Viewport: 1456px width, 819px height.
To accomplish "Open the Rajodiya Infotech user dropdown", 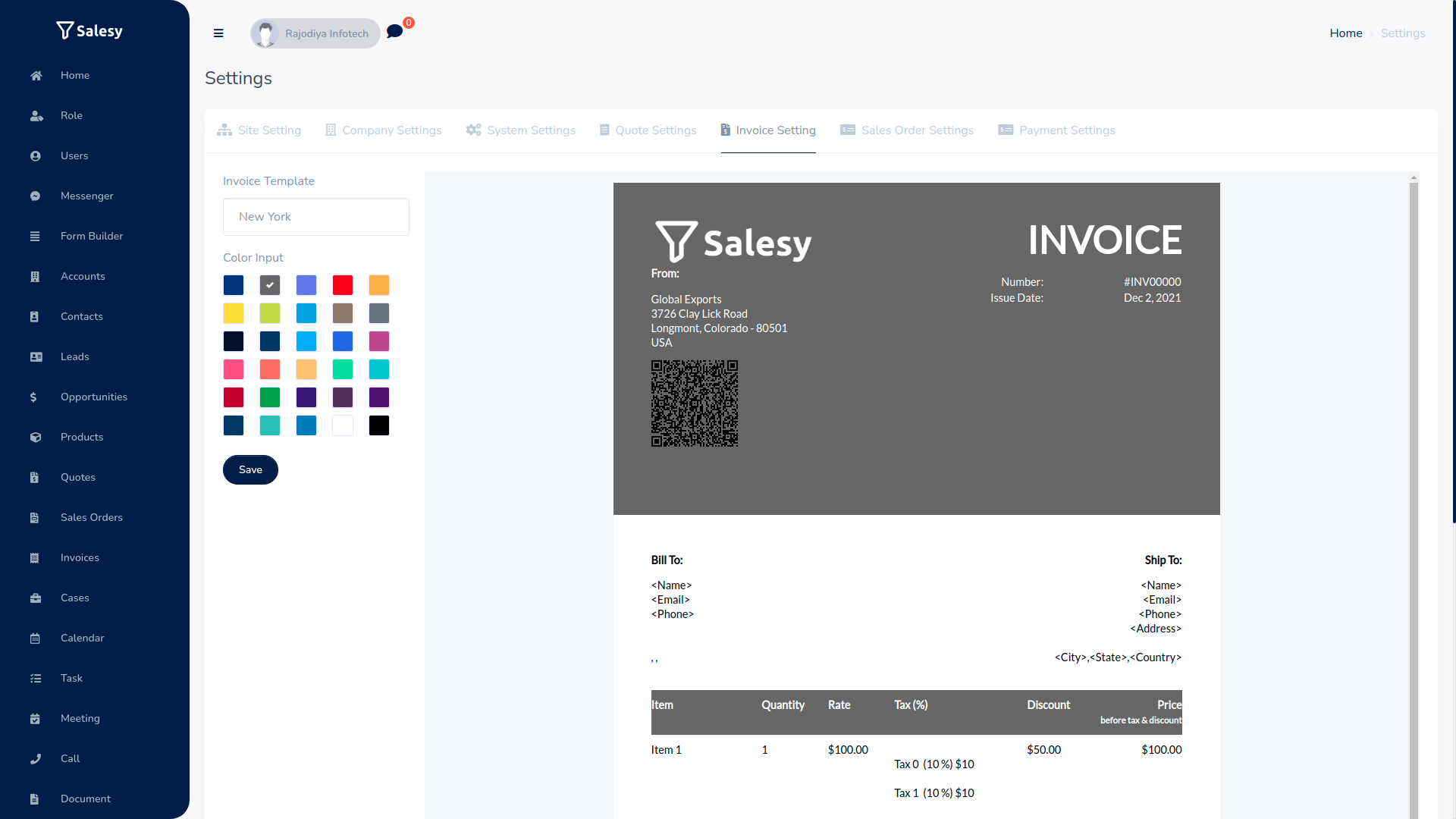I will pyautogui.click(x=315, y=33).
